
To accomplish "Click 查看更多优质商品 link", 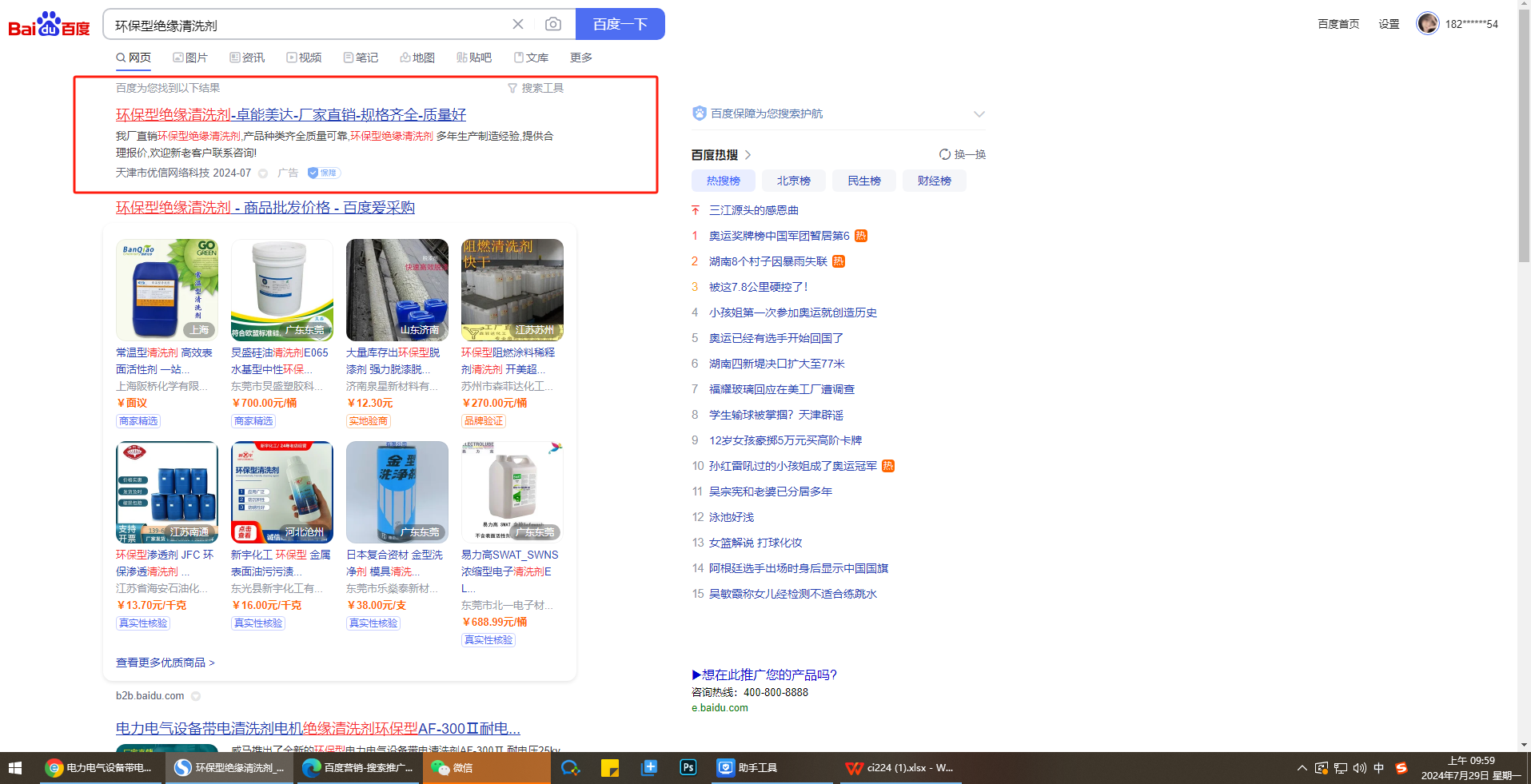I will tap(165, 663).
